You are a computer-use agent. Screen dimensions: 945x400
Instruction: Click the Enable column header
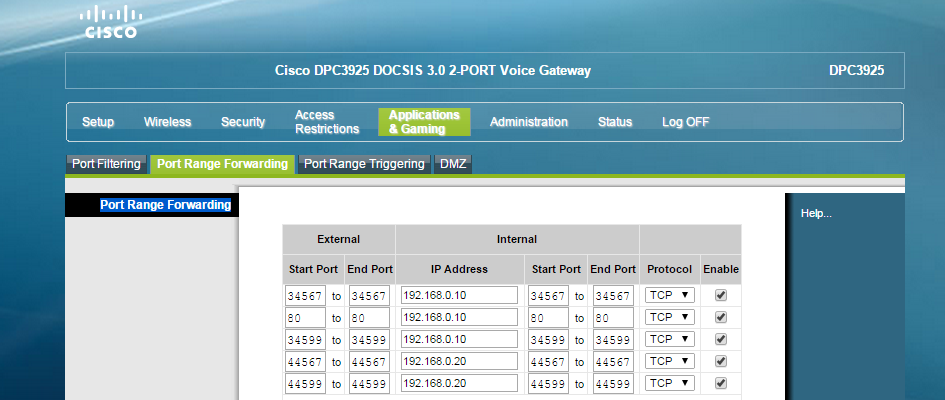721,269
